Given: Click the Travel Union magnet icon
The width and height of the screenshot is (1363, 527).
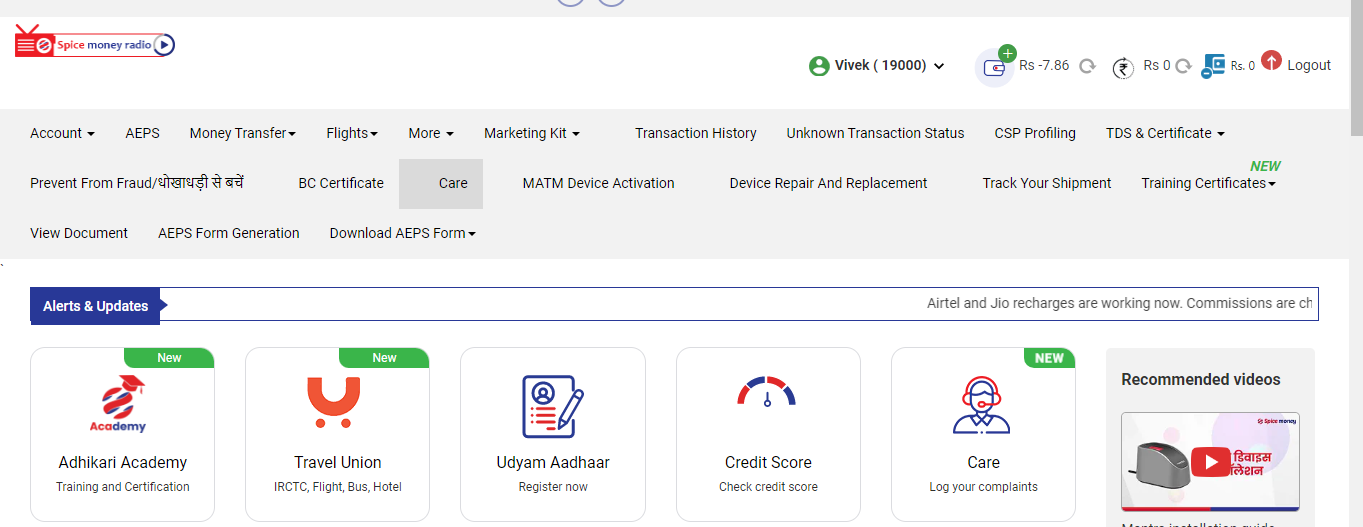Looking at the screenshot, I should tap(334, 402).
